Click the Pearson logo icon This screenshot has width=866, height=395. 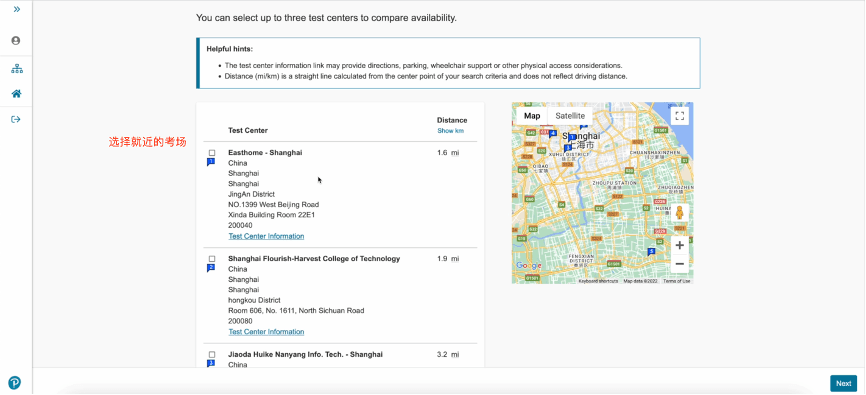15,382
